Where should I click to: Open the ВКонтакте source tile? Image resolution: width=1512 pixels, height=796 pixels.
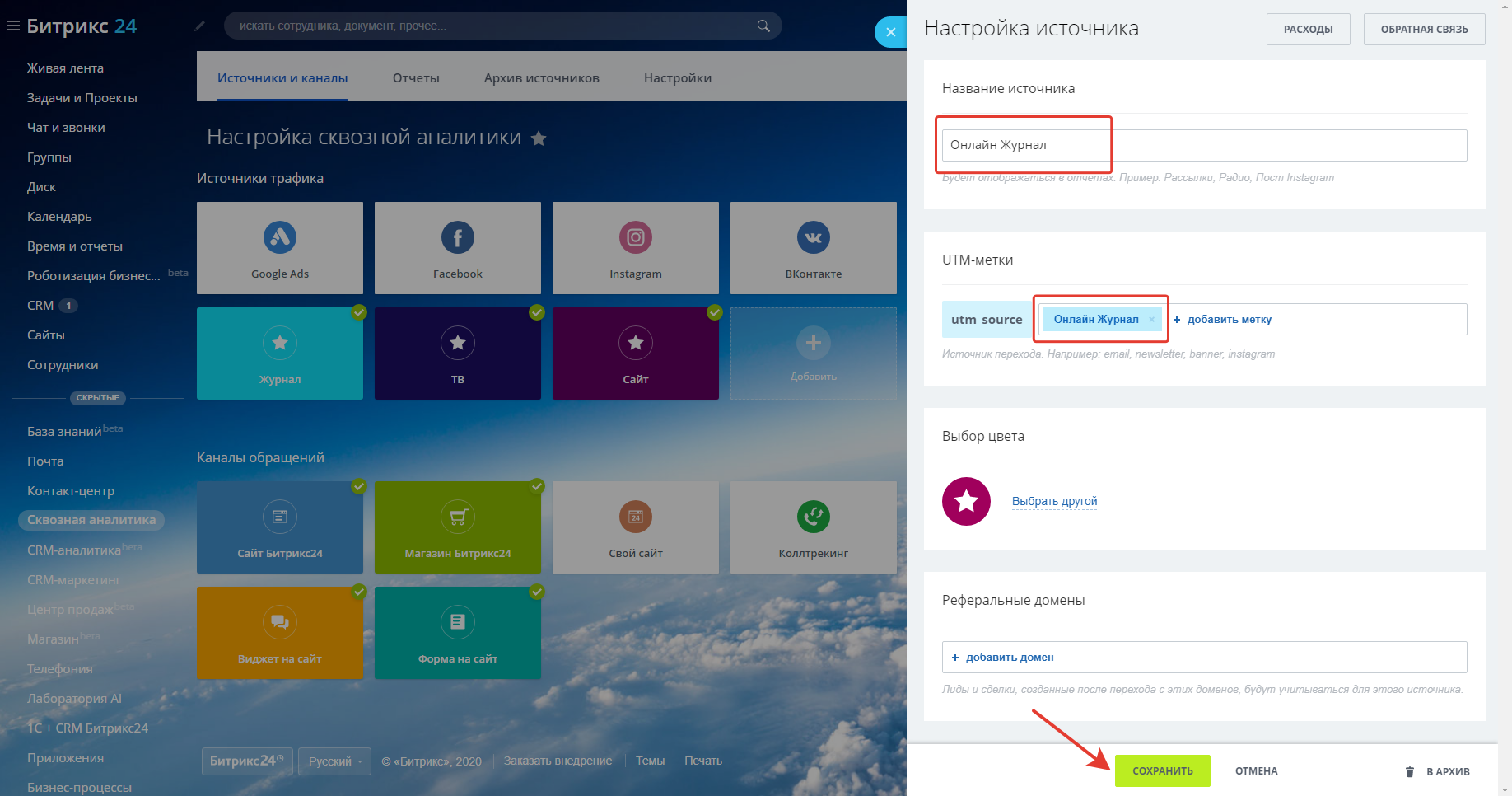814,248
